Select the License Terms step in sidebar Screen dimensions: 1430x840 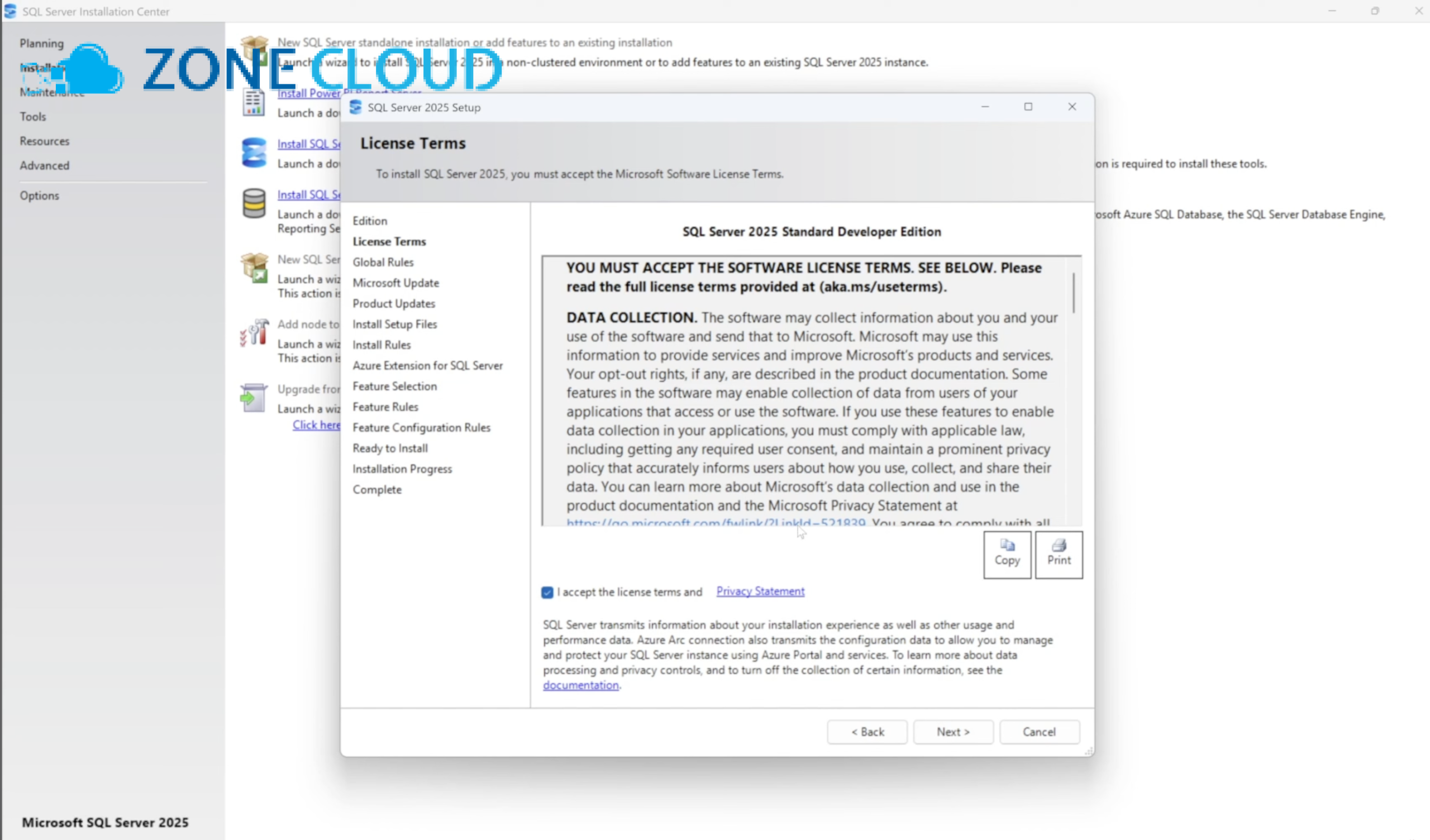pos(389,241)
